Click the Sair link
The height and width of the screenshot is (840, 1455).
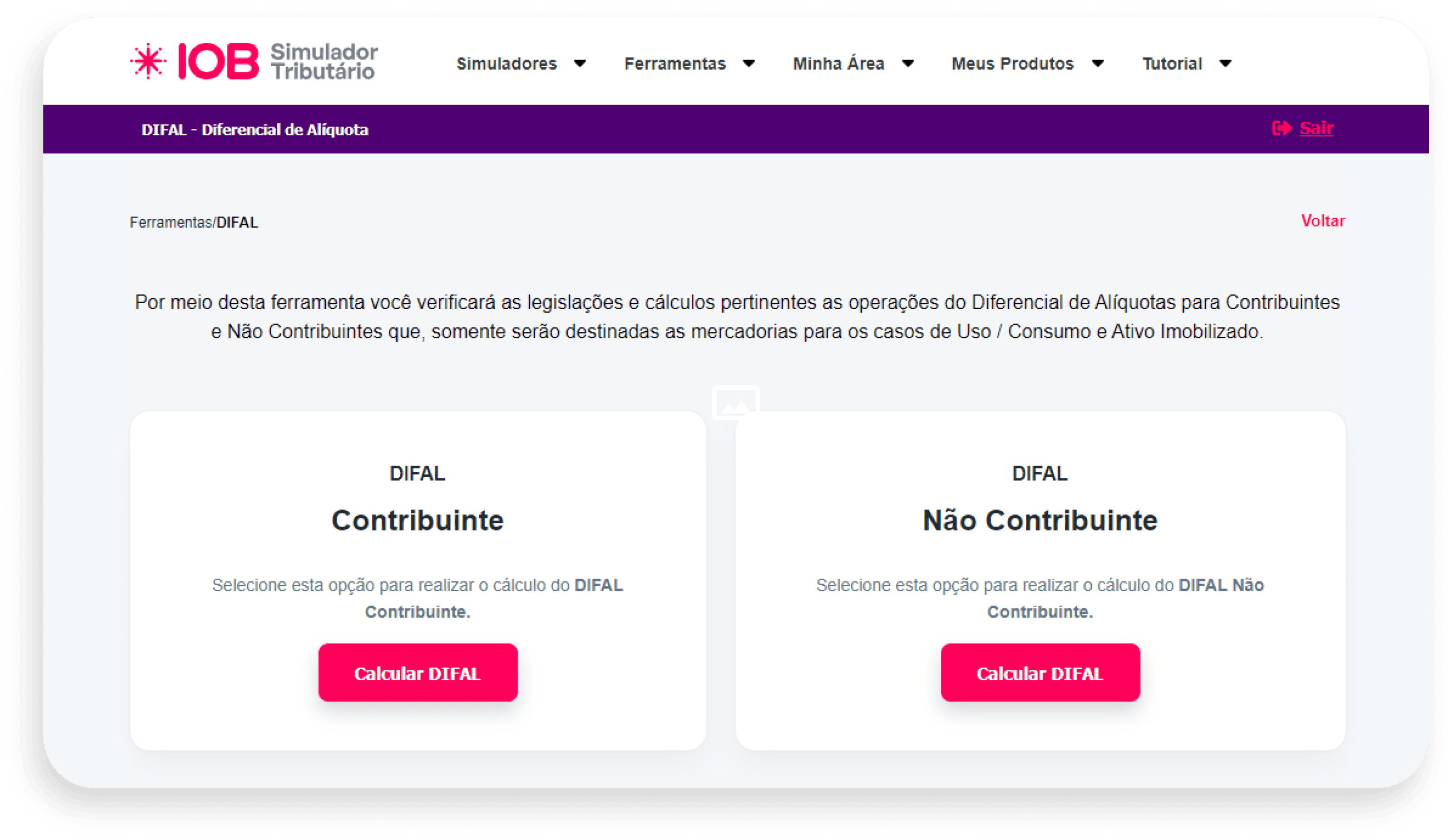[x=1316, y=128]
